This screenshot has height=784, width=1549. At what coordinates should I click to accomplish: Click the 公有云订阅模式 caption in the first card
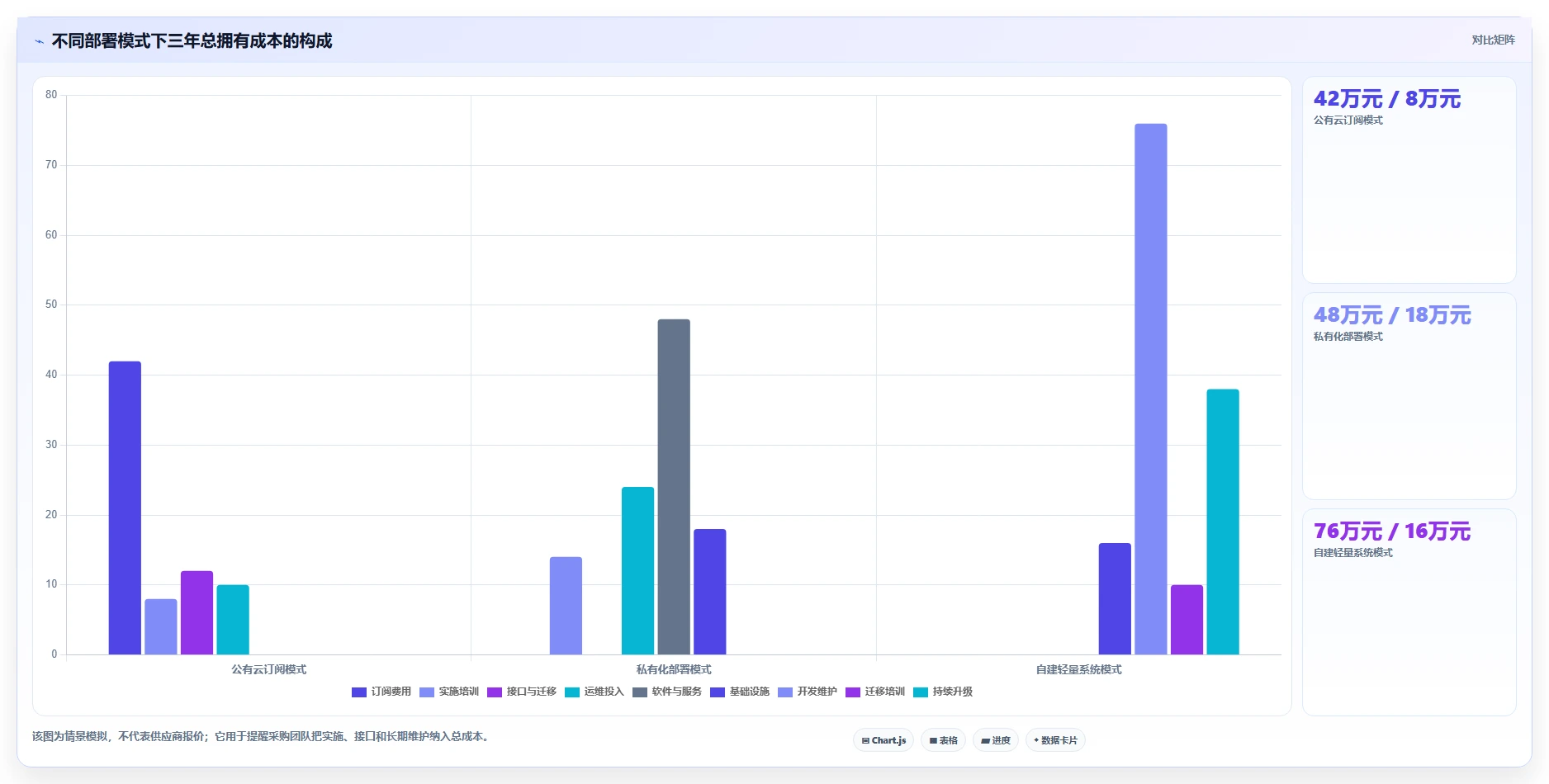[x=1348, y=120]
